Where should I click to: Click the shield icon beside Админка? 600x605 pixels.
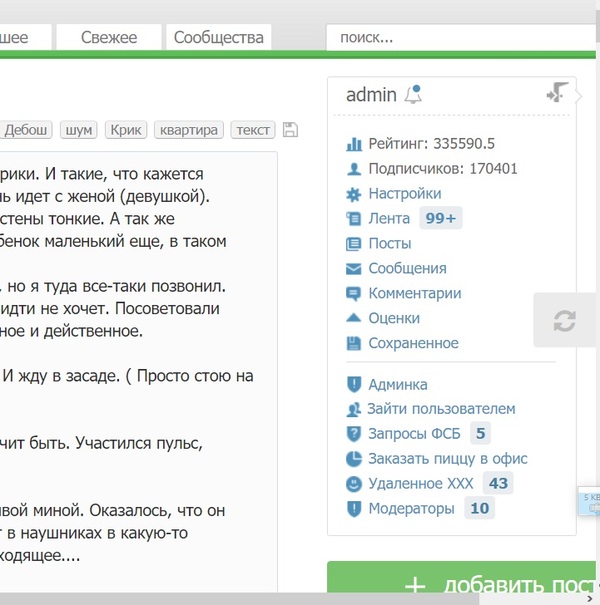(353, 385)
